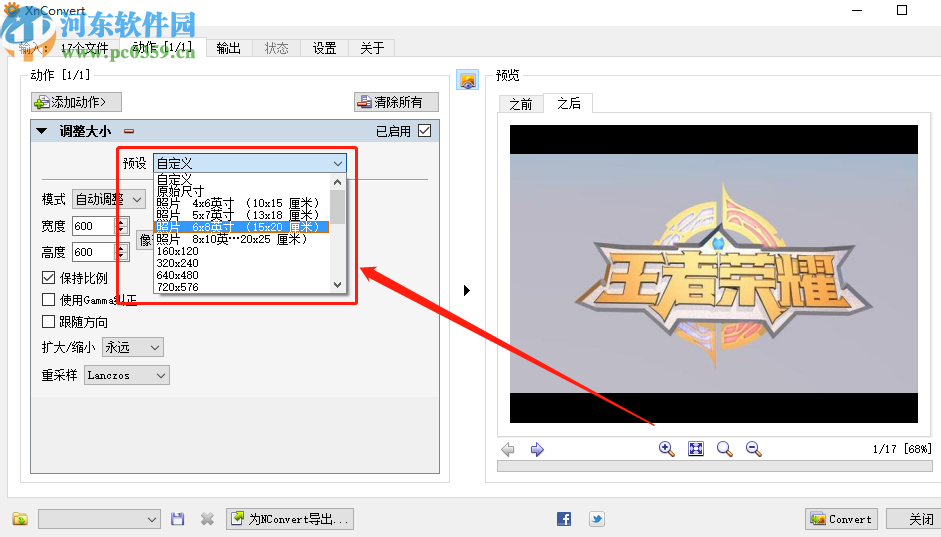
Task: Click 为NConvert导出 button
Action: (290, 519)
